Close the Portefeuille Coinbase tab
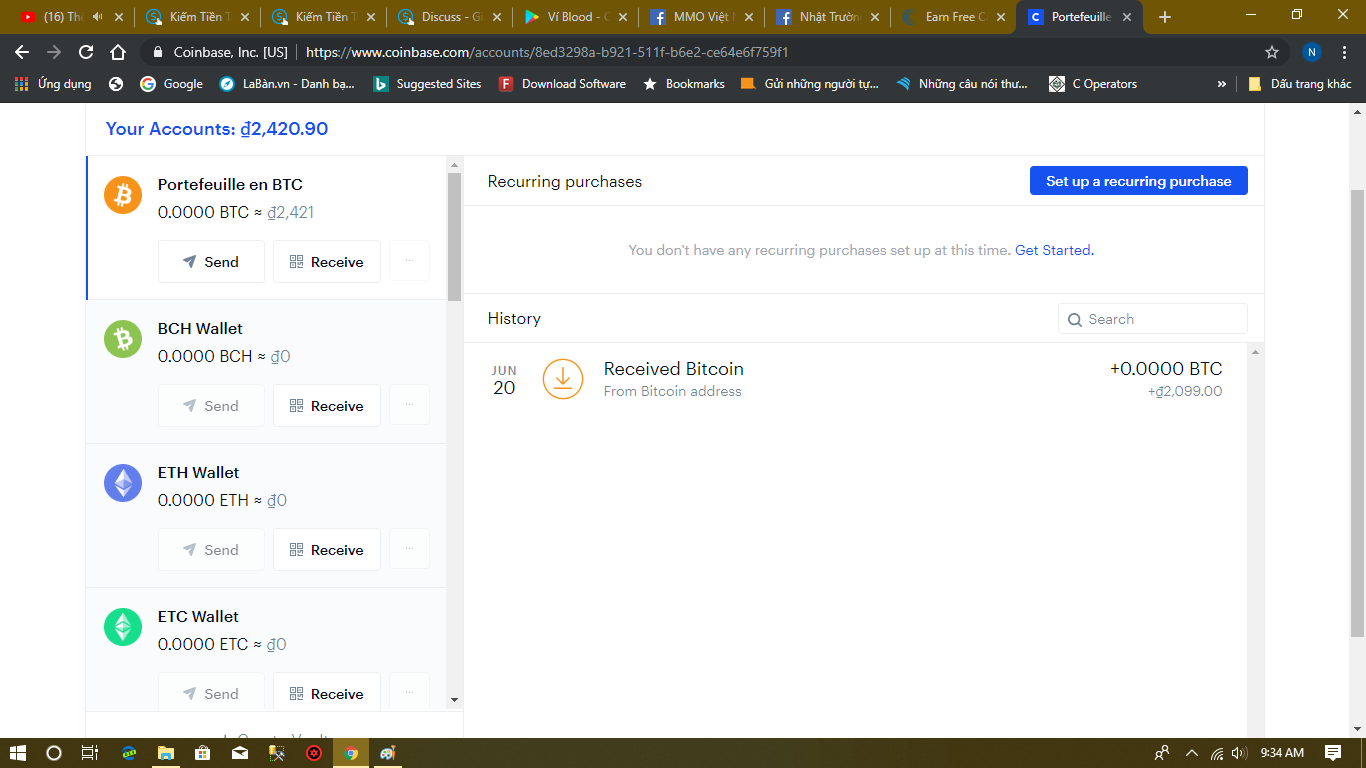Screen dimensions: 1366x768 coord(1127,17)
